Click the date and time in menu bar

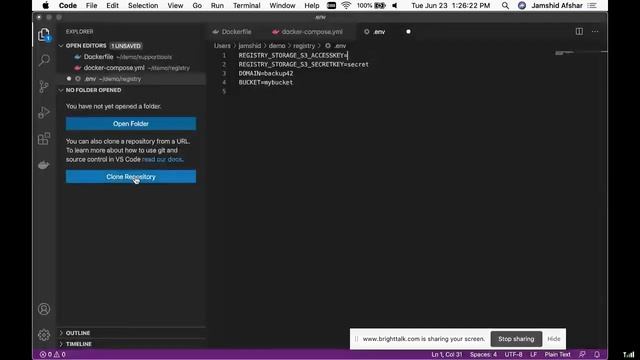coord(451,6)
